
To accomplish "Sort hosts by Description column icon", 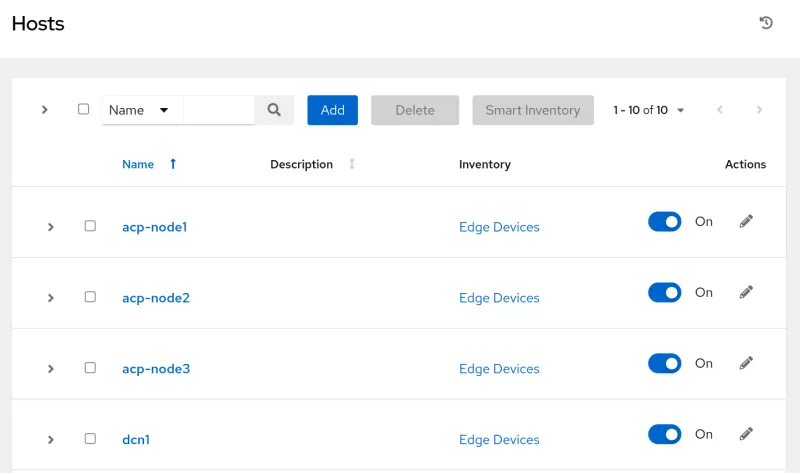I will pyautogui.click(x=351, y=164).
